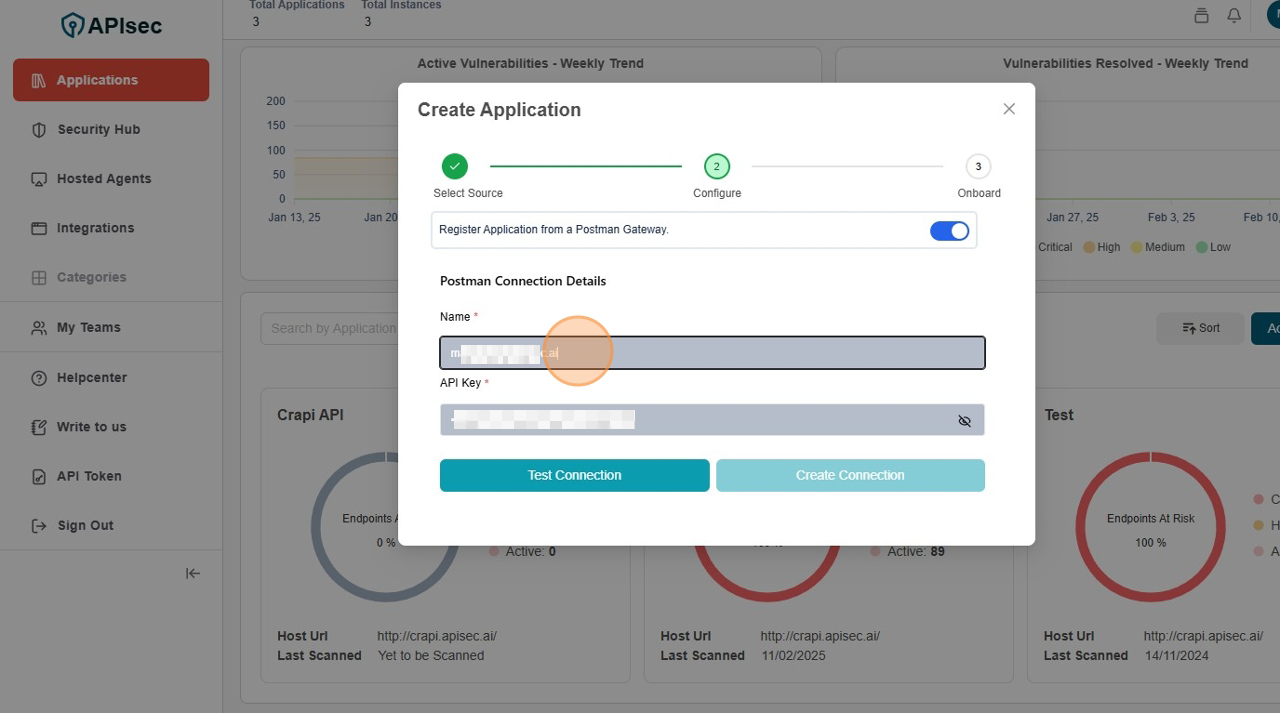The image size is (1280, 713).
Task: Click the Create Connection button
Action: tap(850, 475)
